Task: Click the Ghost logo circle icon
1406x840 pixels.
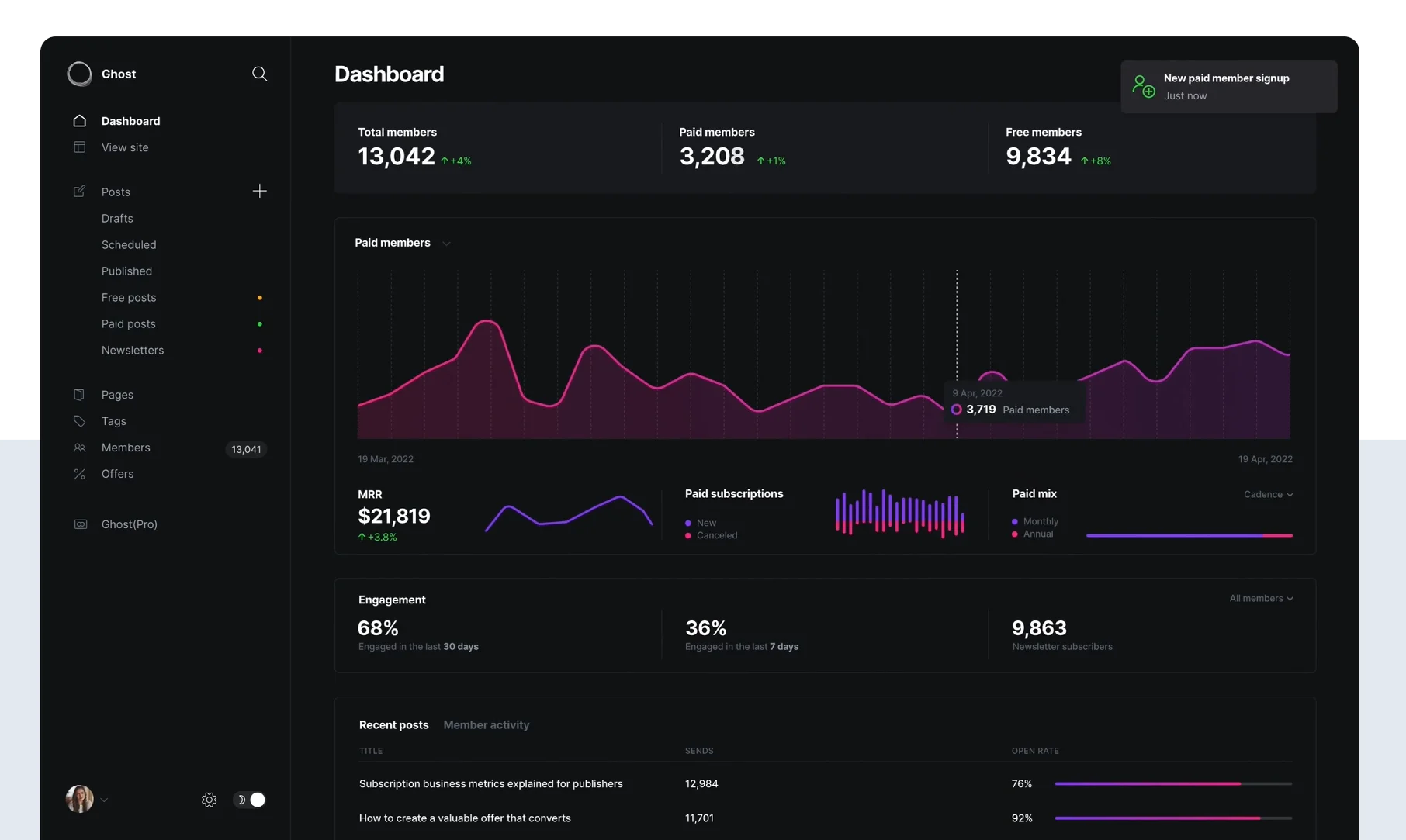Action: [x=79, y=74]
